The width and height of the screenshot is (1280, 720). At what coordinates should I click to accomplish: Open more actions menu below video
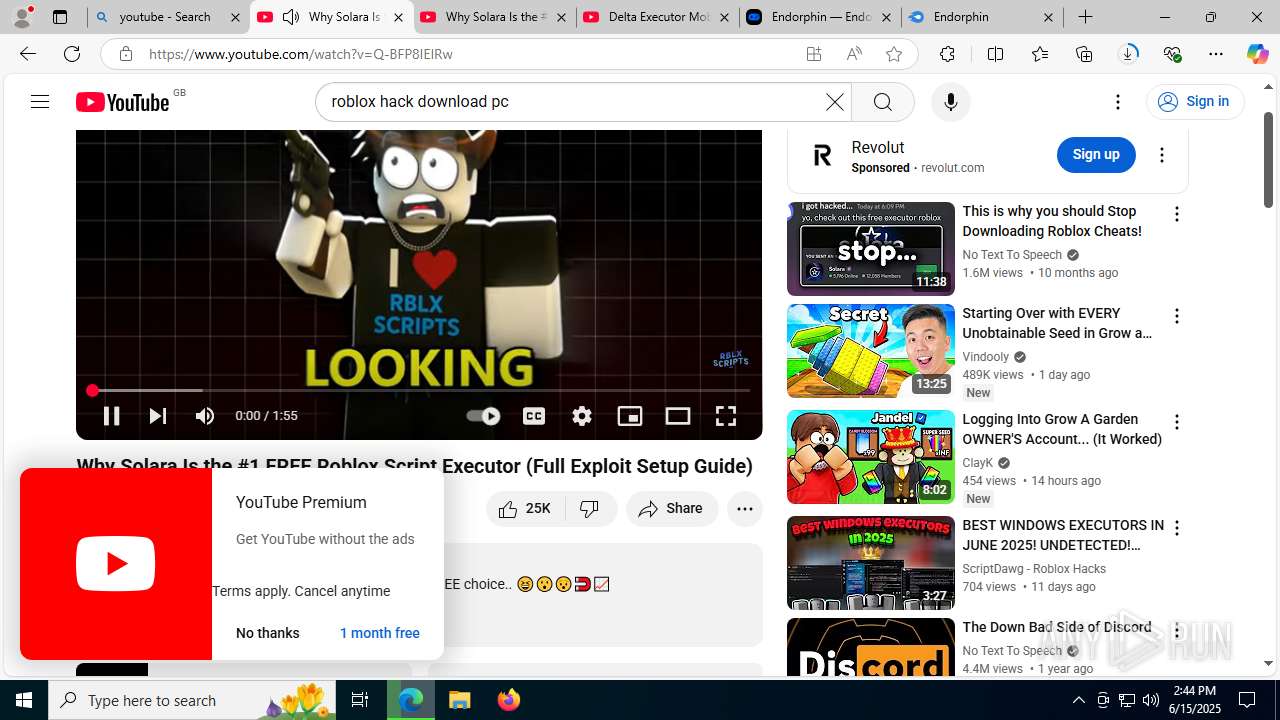(745, 509)
